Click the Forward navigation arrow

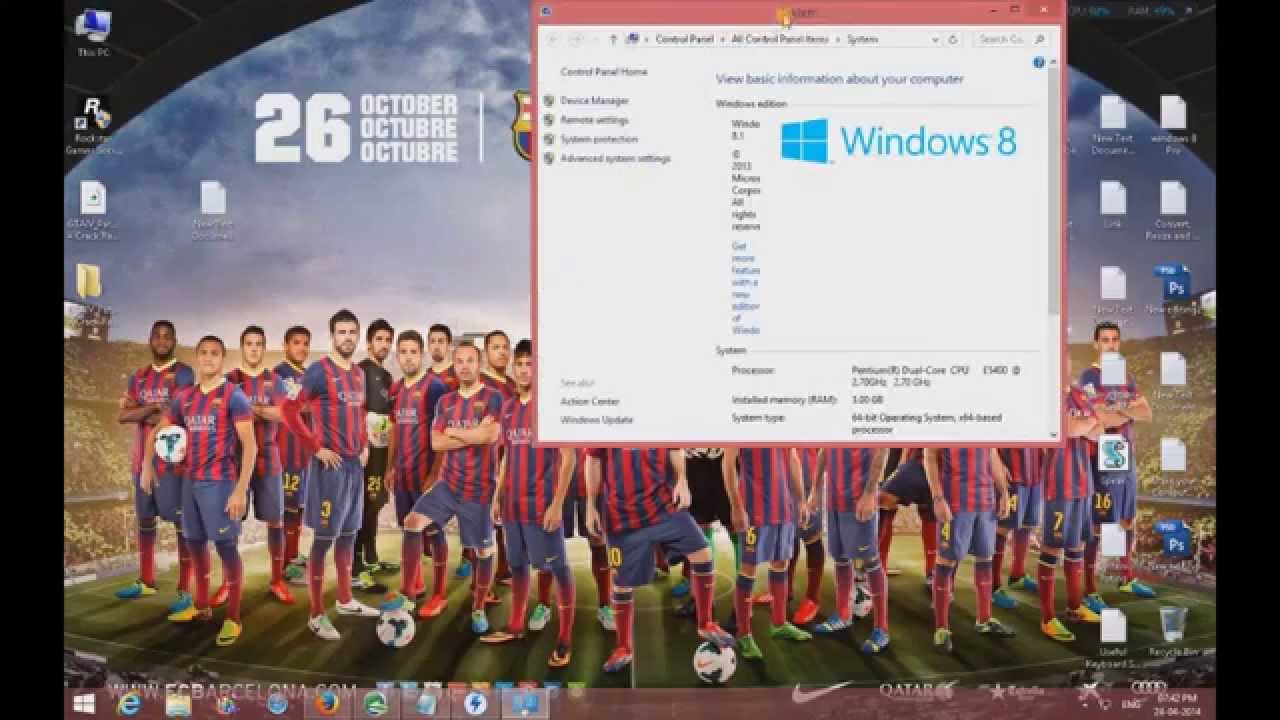click(x=577, y=39)
